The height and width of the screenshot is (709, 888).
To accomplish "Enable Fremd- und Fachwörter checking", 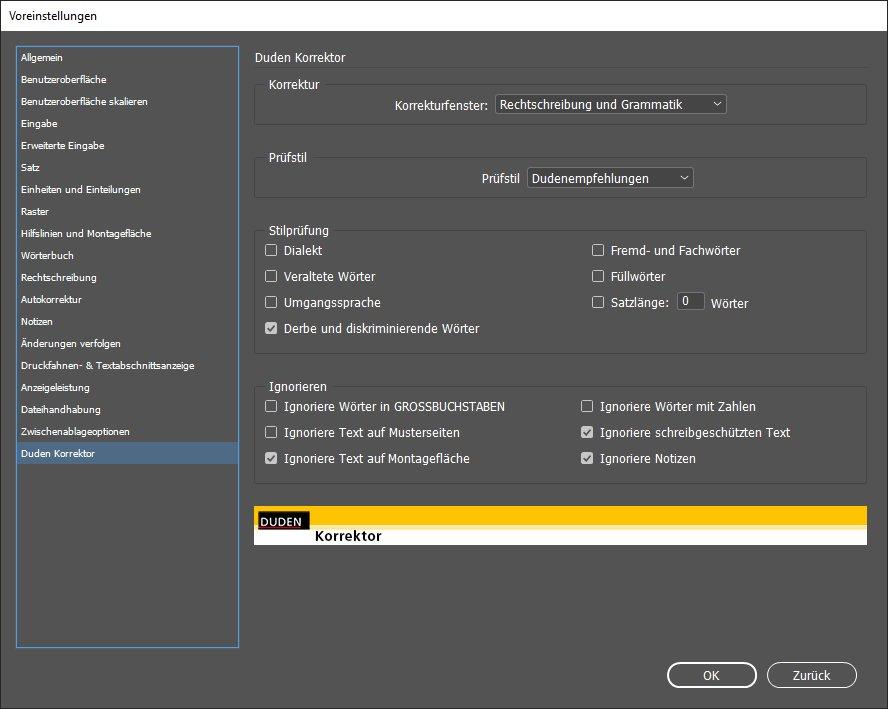I will coord(598,250).
